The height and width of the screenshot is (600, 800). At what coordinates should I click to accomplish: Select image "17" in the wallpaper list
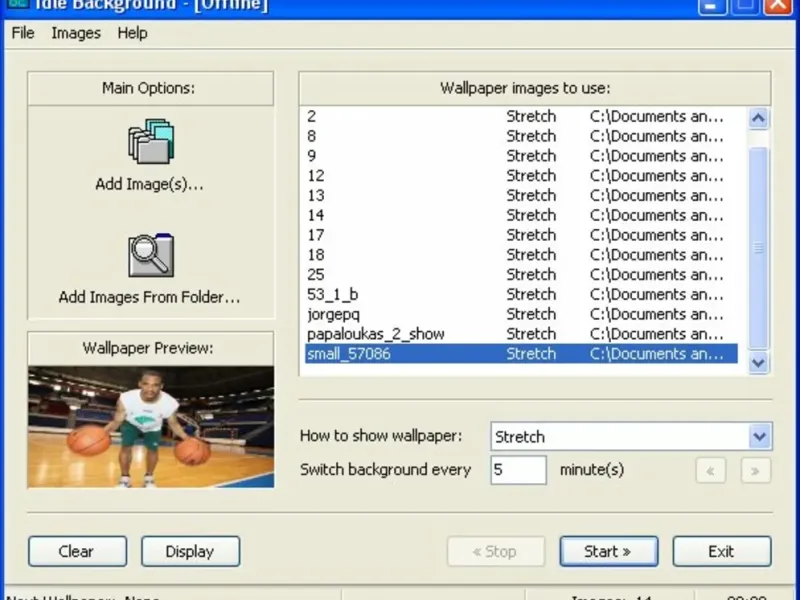[x=521, y=235]
